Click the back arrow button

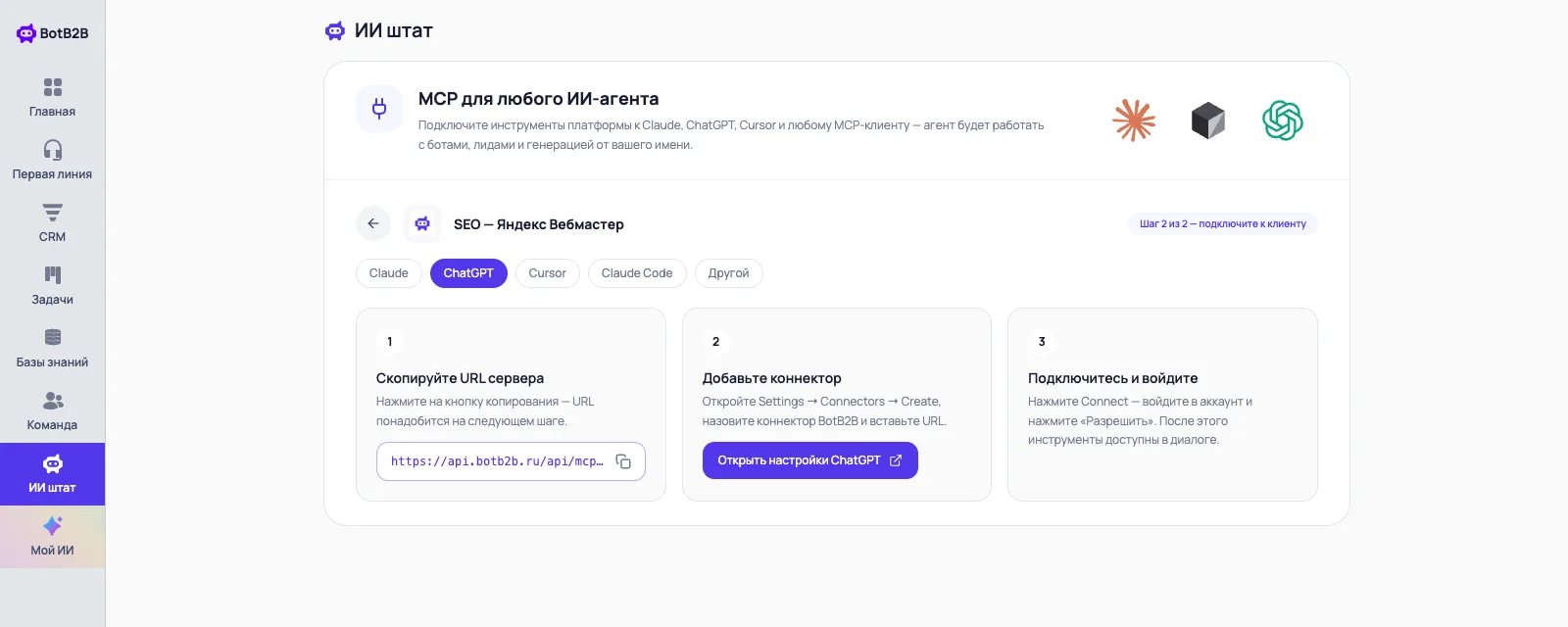[373, 223]
